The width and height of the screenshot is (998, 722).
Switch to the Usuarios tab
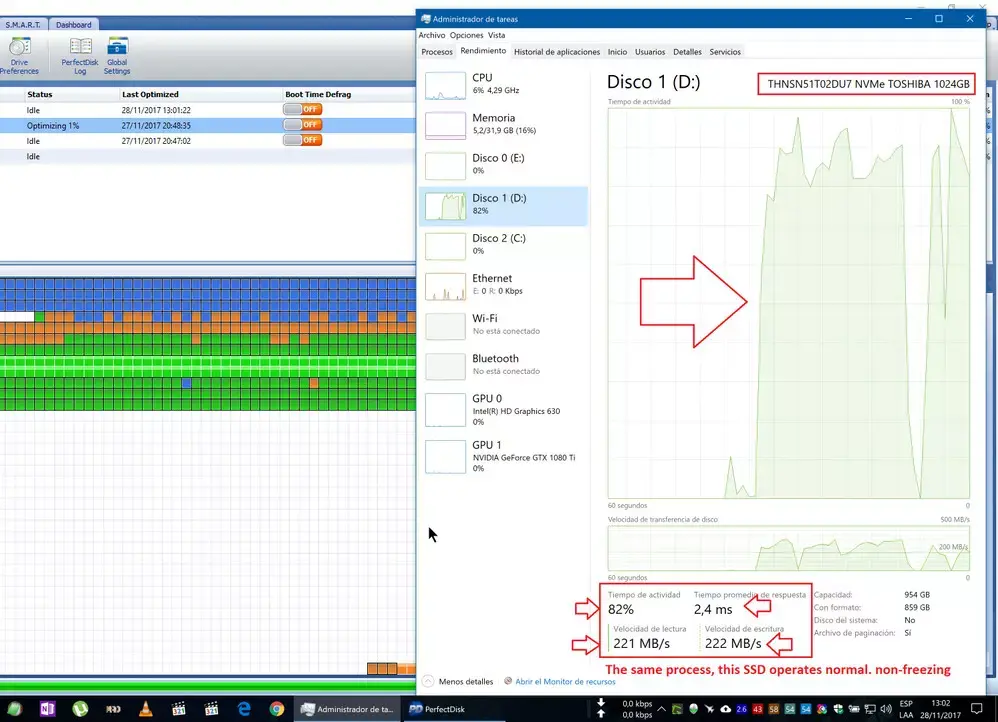click(650, 52)
